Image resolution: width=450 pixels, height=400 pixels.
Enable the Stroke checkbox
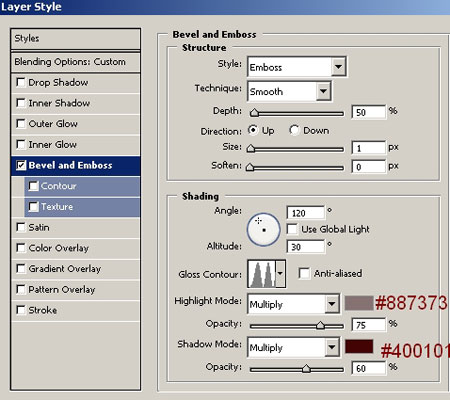coord(21,310)
